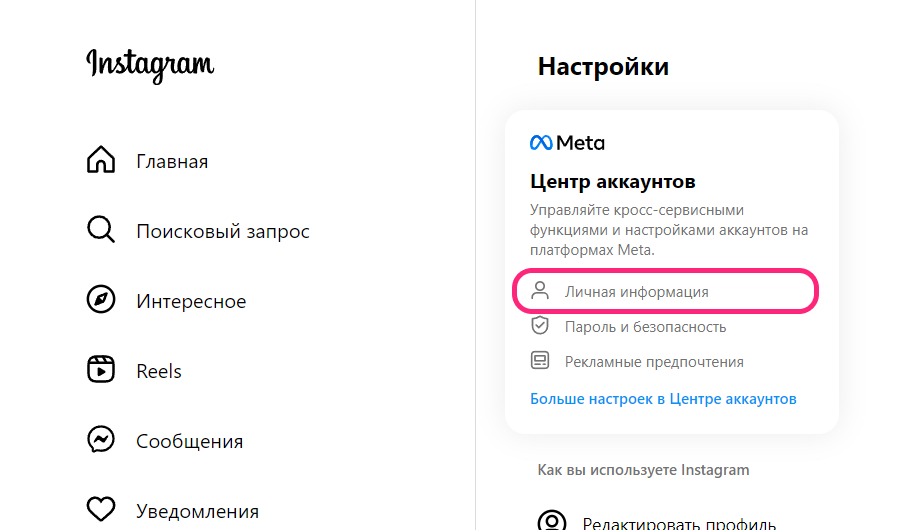Open Редактировать профиль
Image resolution: width=920 pixels, height=530 pixels.
tap(679, 523)
